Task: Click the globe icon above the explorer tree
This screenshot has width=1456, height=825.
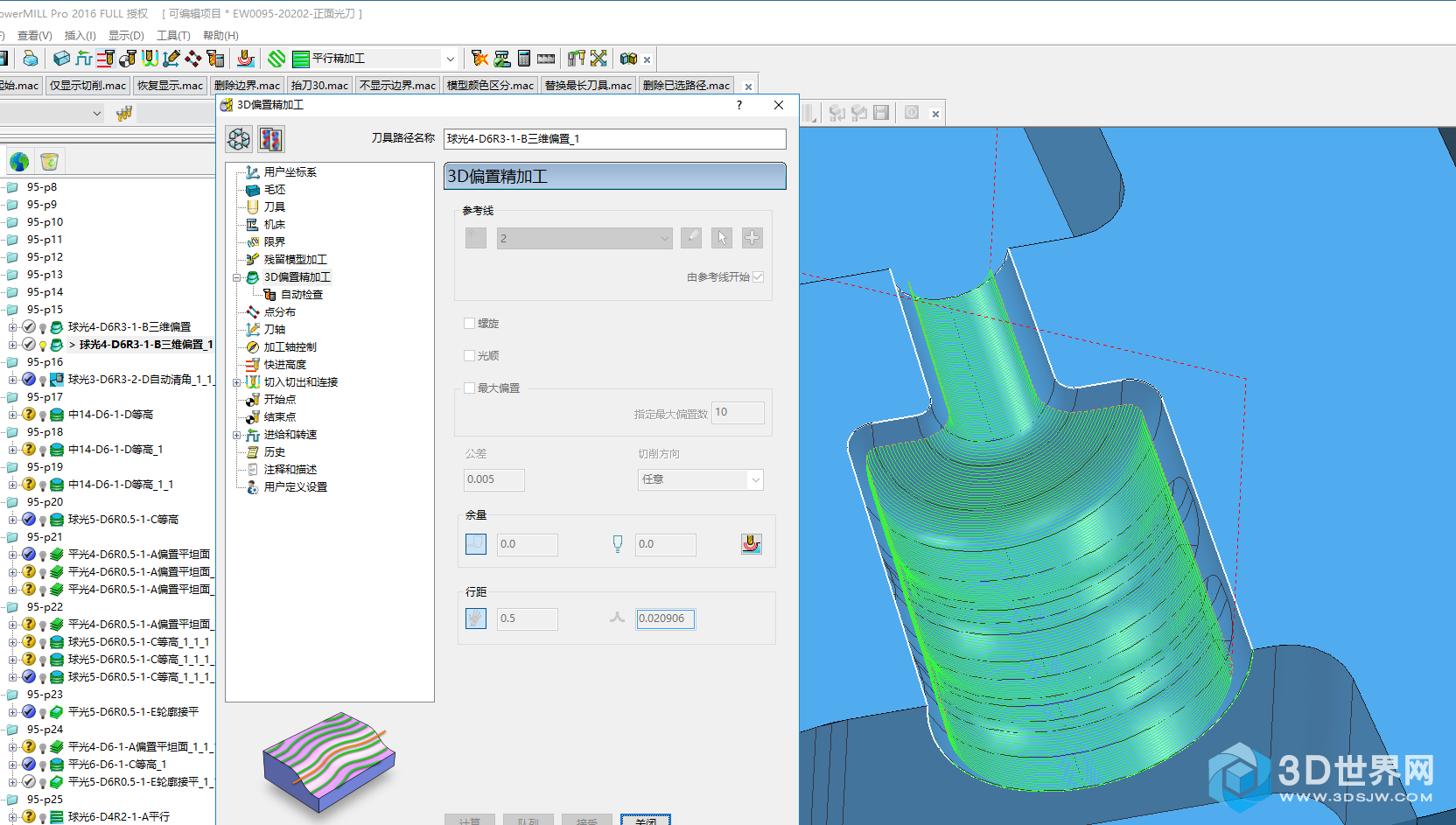Action: (x=19, y=162)
